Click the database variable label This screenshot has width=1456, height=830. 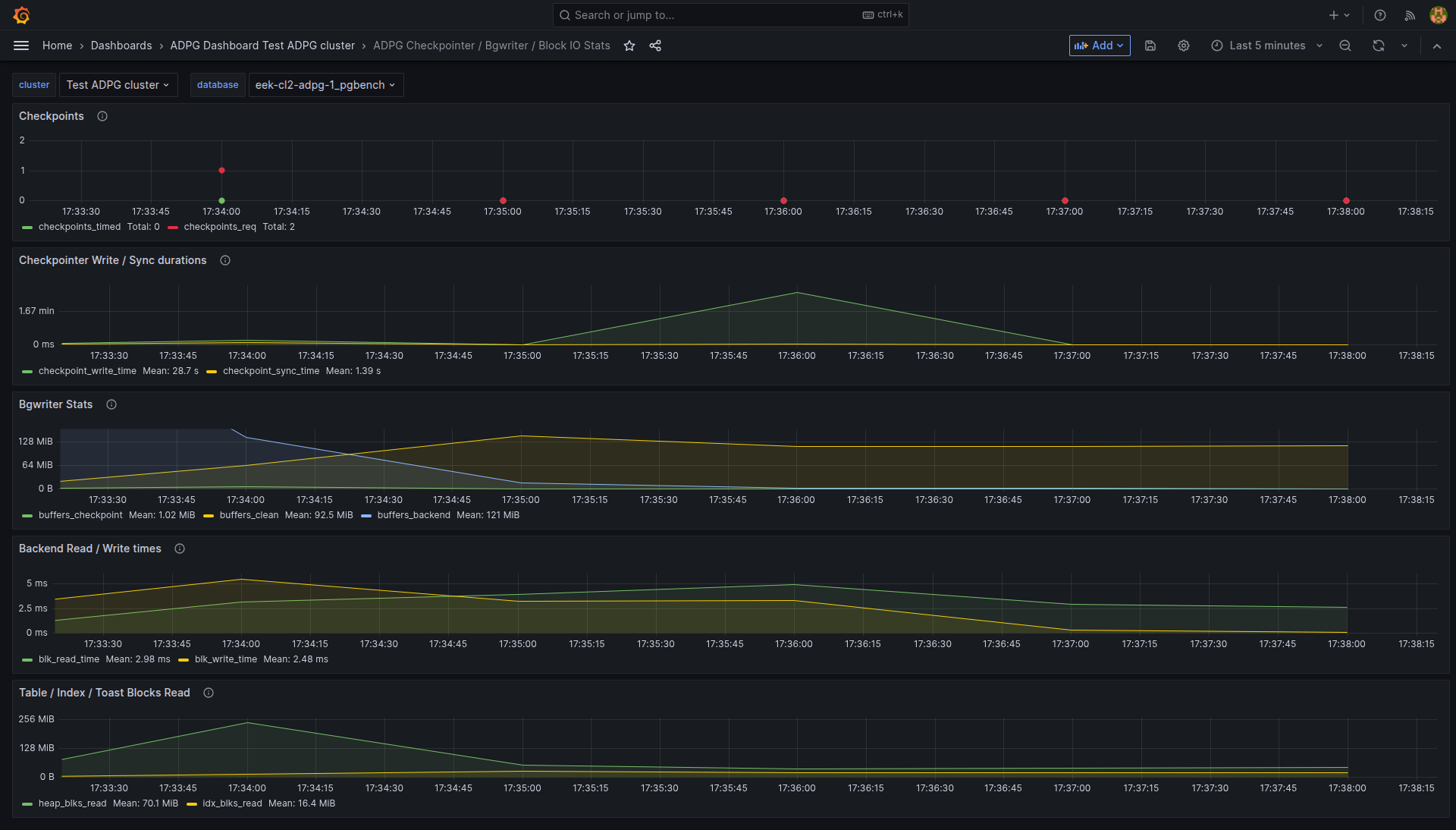pos(218,85)
